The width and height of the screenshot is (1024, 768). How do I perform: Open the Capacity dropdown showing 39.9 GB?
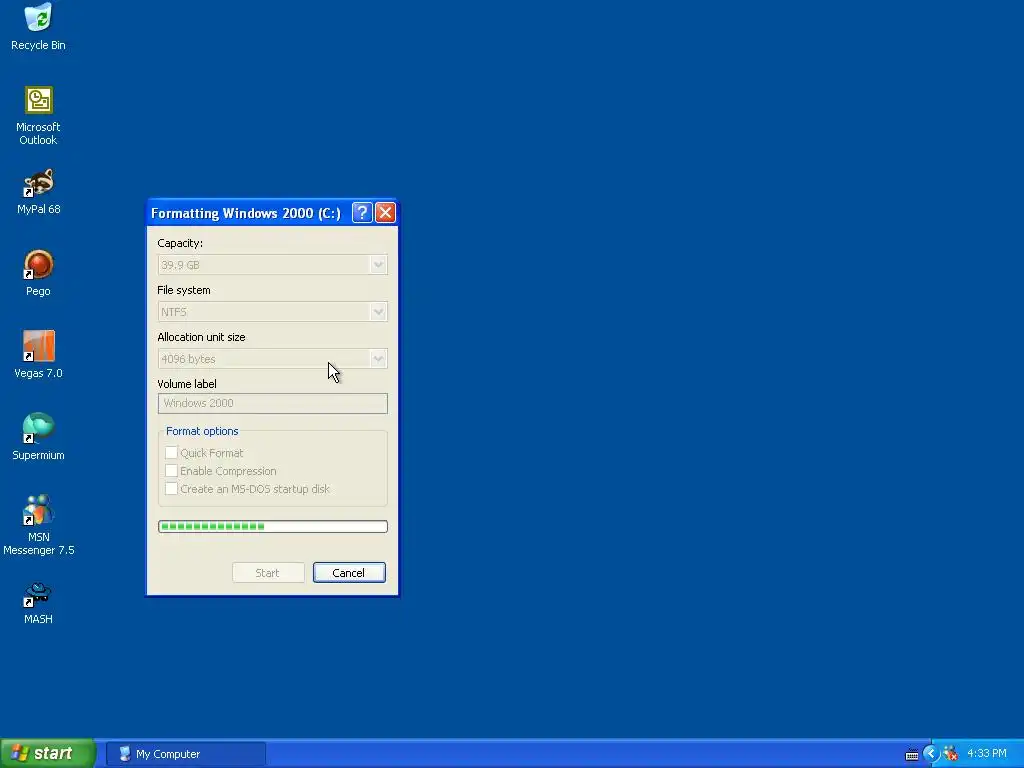272,264
